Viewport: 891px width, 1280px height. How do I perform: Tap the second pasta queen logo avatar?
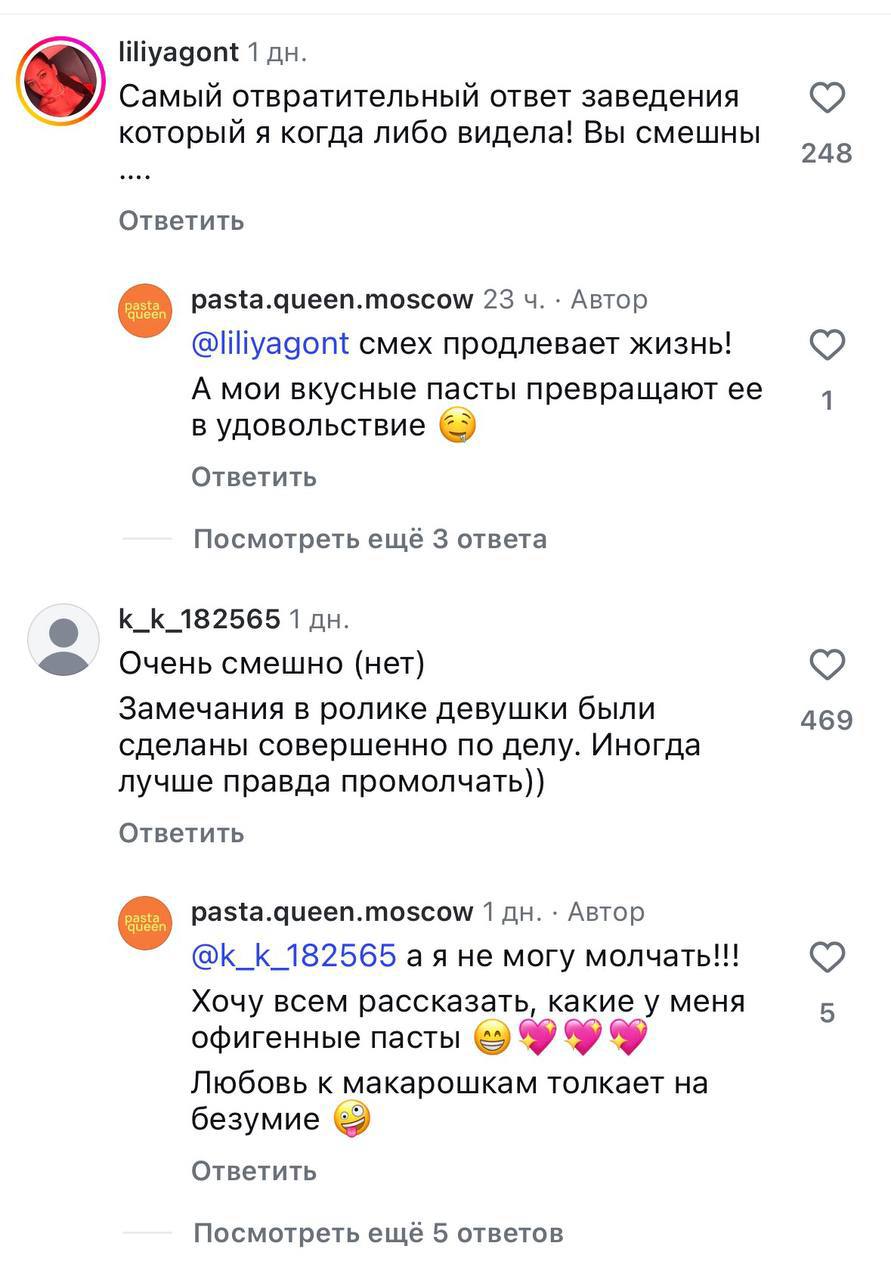point(146,924)
